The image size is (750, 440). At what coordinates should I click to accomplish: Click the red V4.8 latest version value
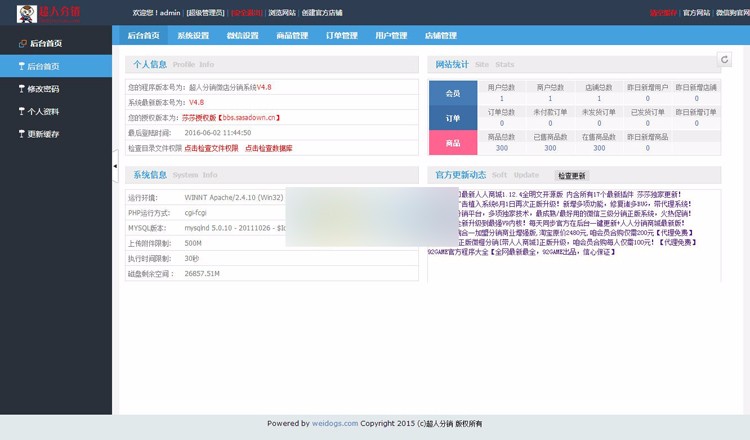pos(197,102)
